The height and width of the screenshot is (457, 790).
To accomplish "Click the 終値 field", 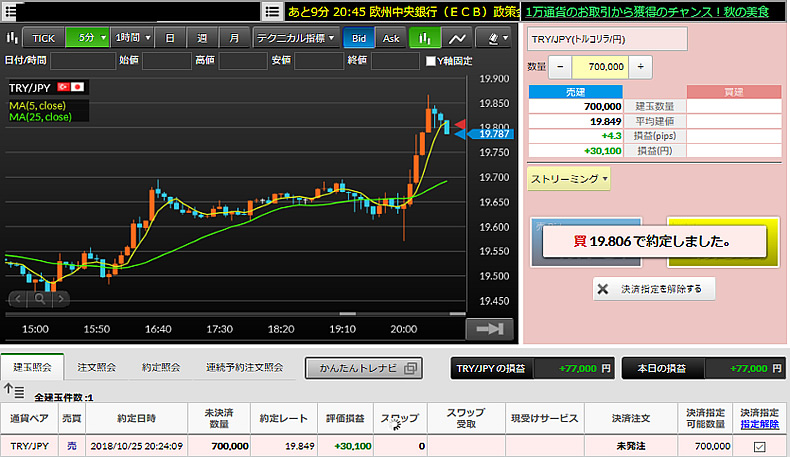I will coord(395,61).
